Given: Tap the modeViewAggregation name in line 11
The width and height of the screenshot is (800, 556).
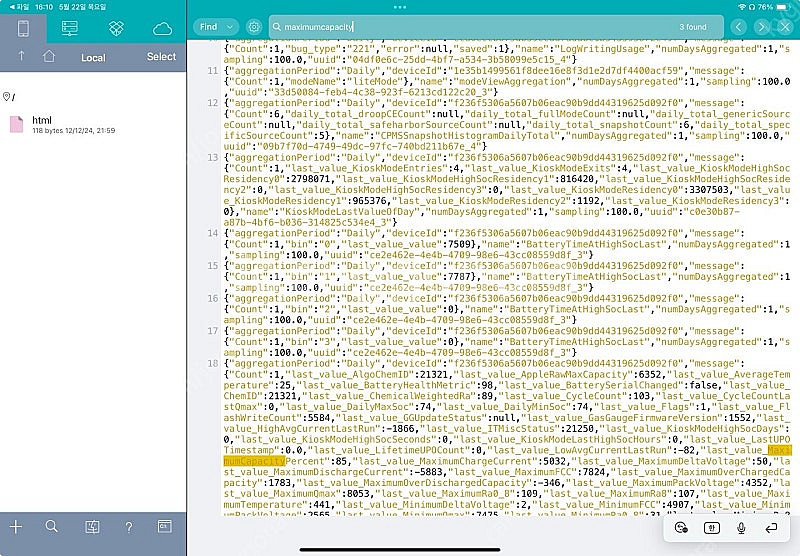Looking at the screenshot, I should [513, 82].
